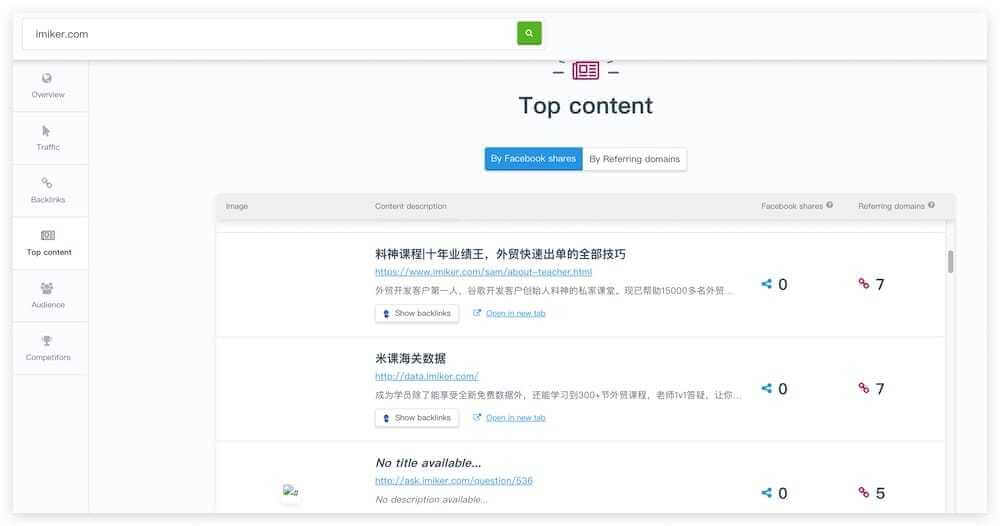
Task: Click help icon next to Facebook shares
Action: coord(830,205)
